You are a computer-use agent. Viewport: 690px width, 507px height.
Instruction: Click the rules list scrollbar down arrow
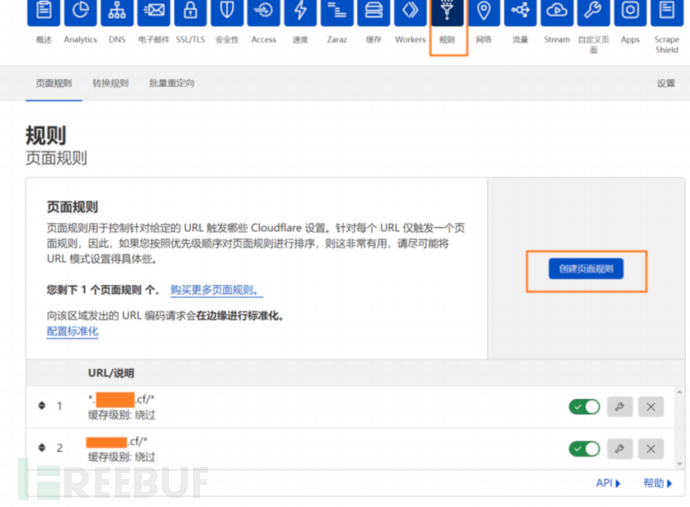679,463
